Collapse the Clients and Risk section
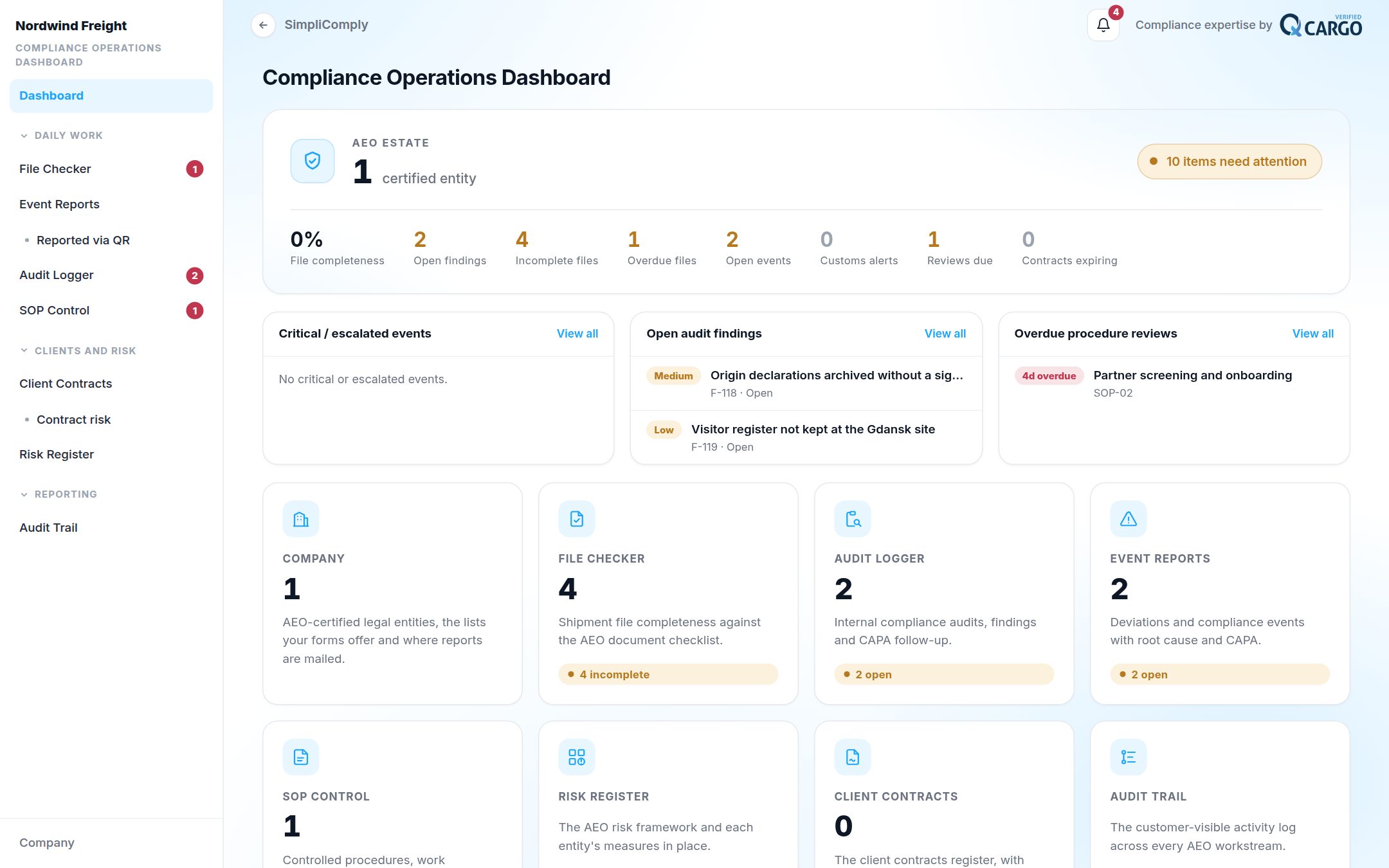 pyautogui.click(x=78, y=351)
